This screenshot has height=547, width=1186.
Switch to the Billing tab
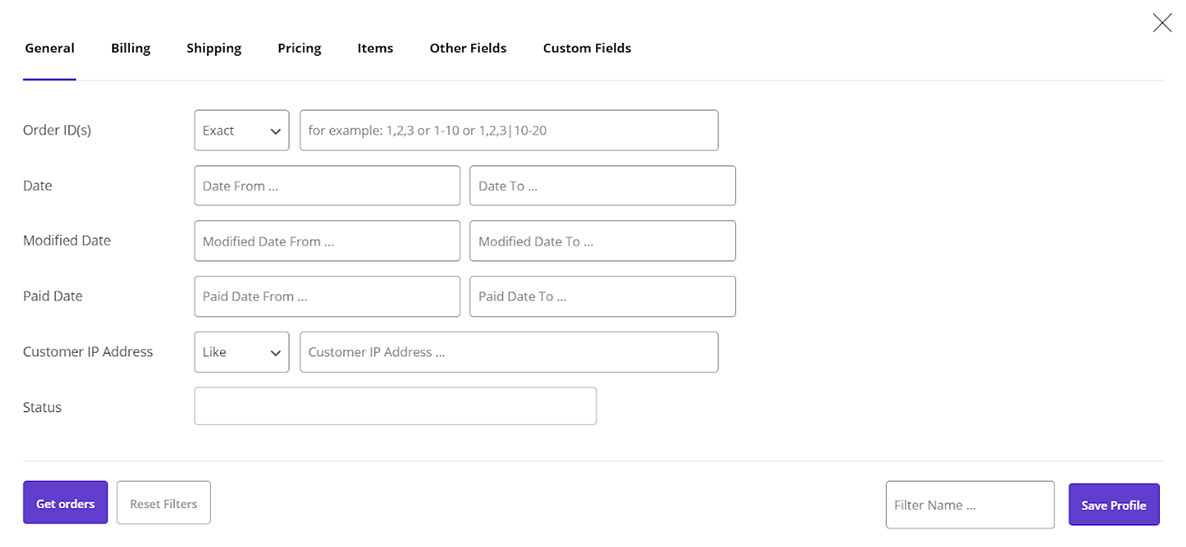131,48
